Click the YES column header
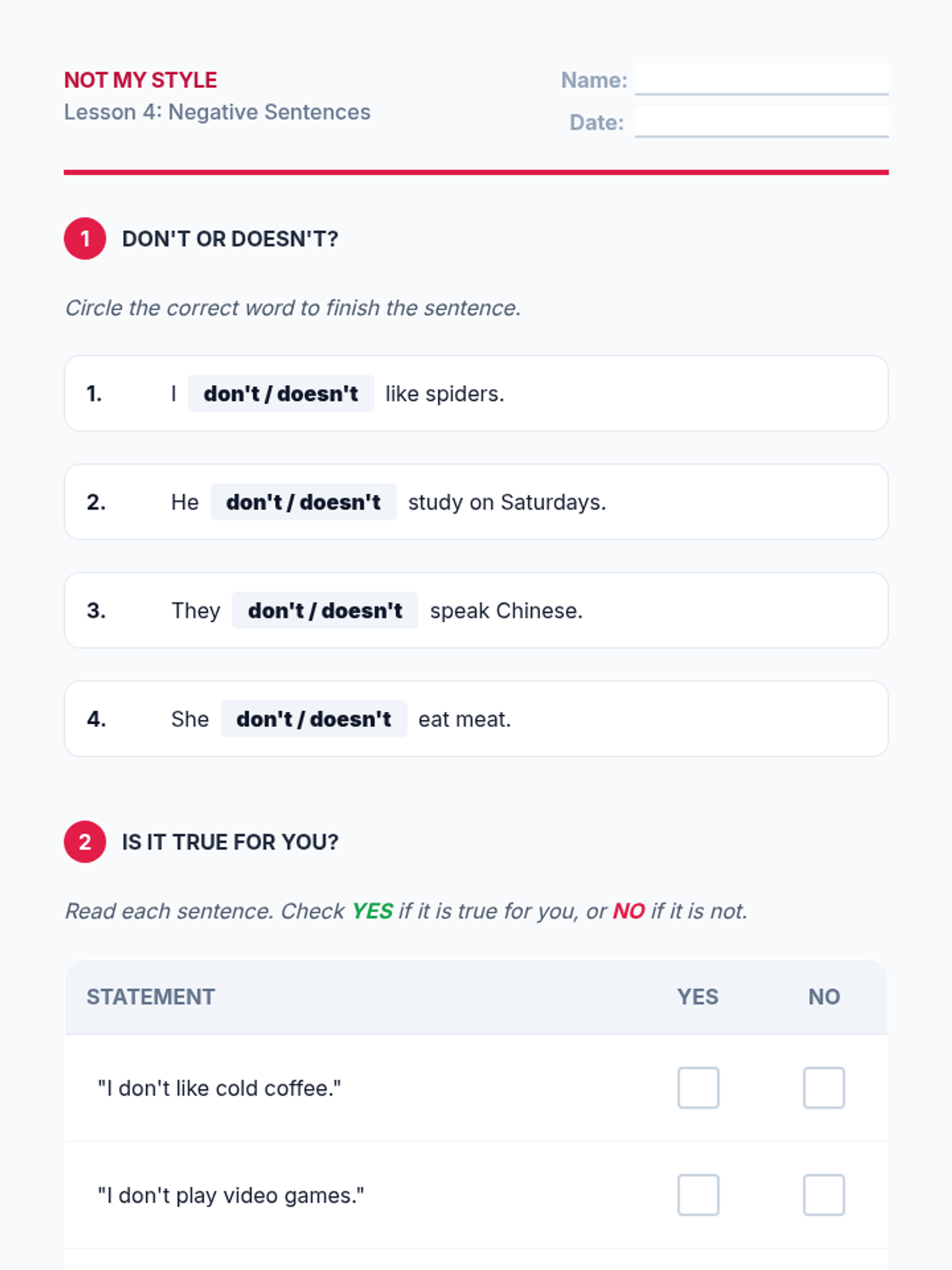This screenshot has width=952, height=1270. (697, 997)
